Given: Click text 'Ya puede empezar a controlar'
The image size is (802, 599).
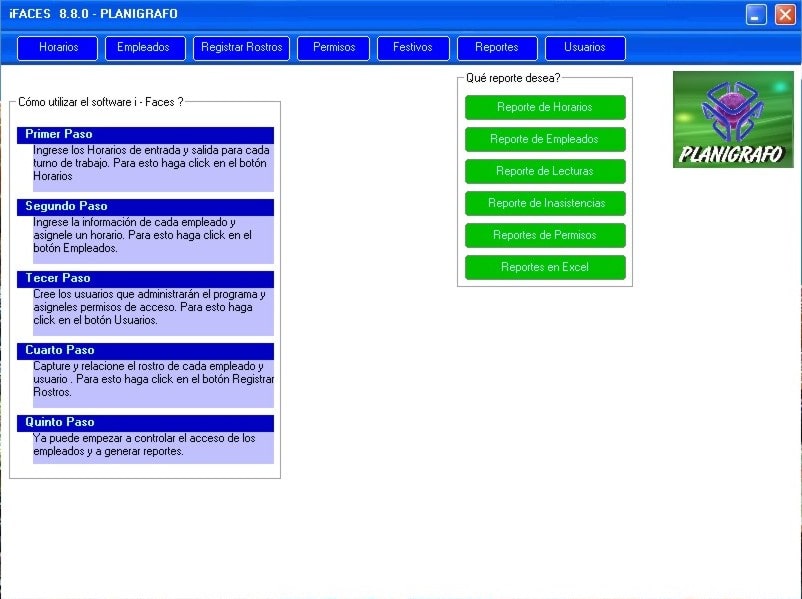Looking at the screenshot, I should (x=102, y=438).
